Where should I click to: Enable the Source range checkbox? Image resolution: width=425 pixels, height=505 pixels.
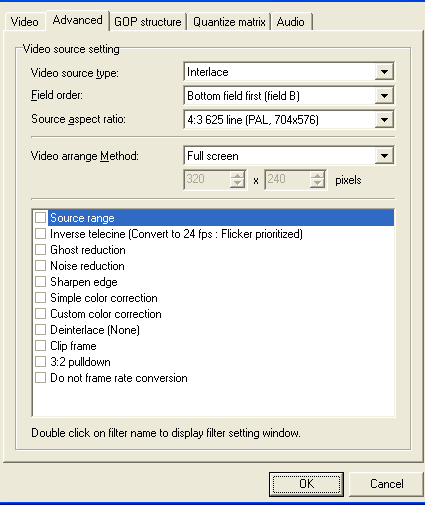coord(40,218)
